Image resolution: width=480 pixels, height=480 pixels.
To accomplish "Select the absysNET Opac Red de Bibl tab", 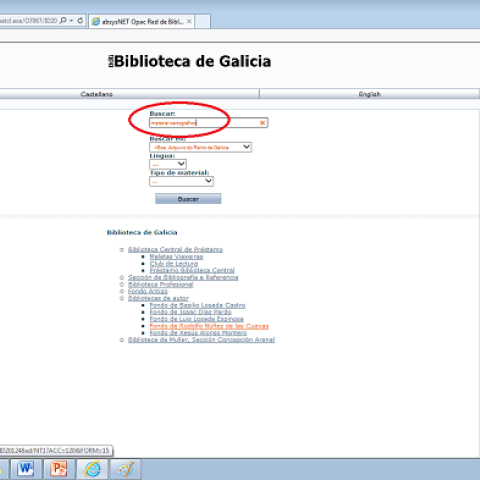I will 142,22.
